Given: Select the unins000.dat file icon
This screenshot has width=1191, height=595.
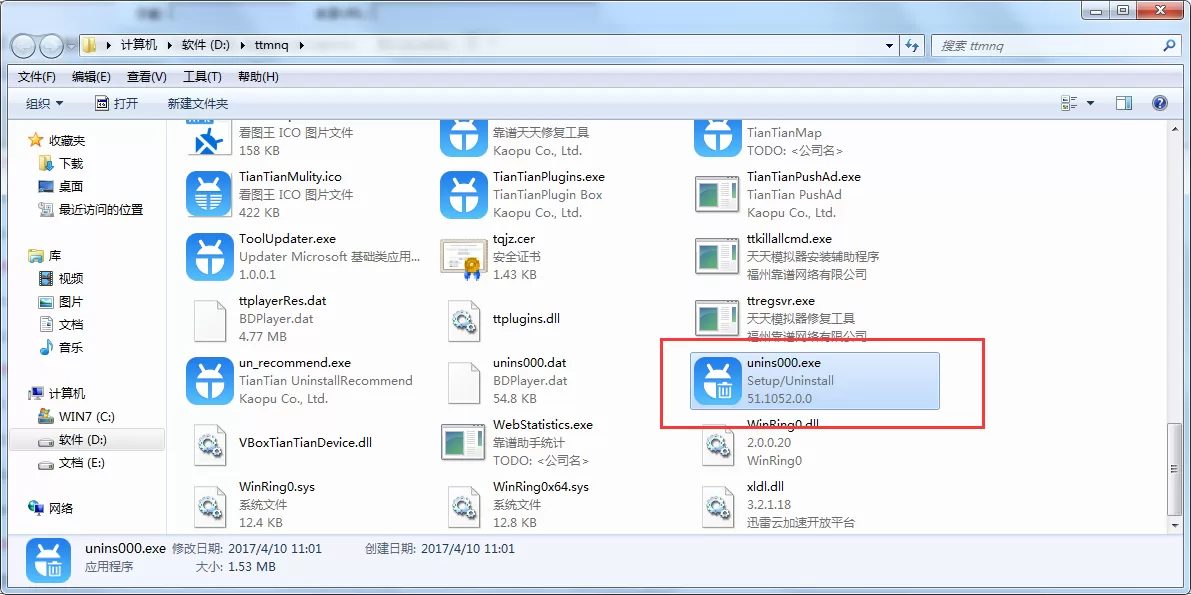Looking at the screenshot, I should point(463,381).
